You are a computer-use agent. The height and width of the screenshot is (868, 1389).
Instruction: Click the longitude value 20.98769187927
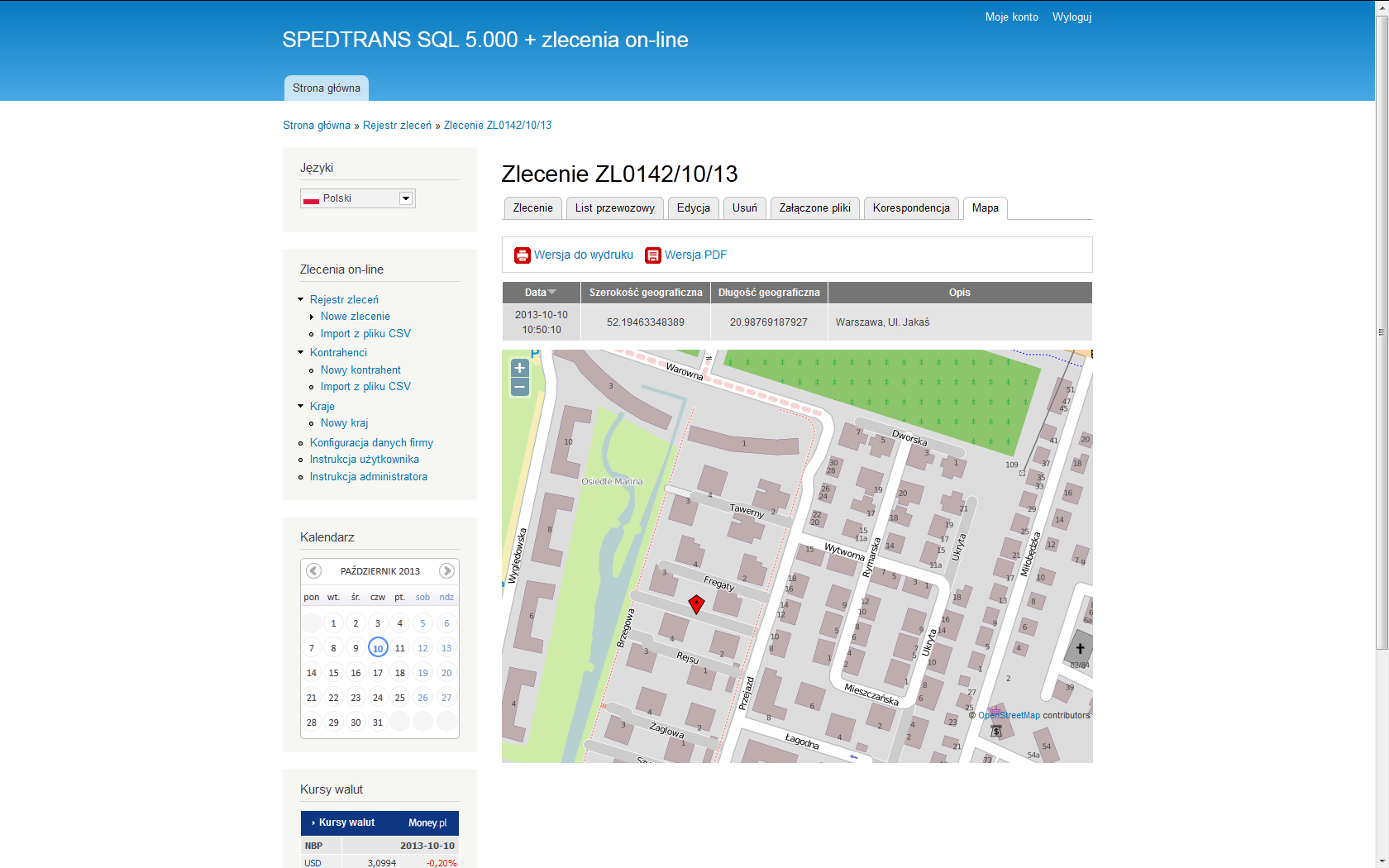[769, 322]
